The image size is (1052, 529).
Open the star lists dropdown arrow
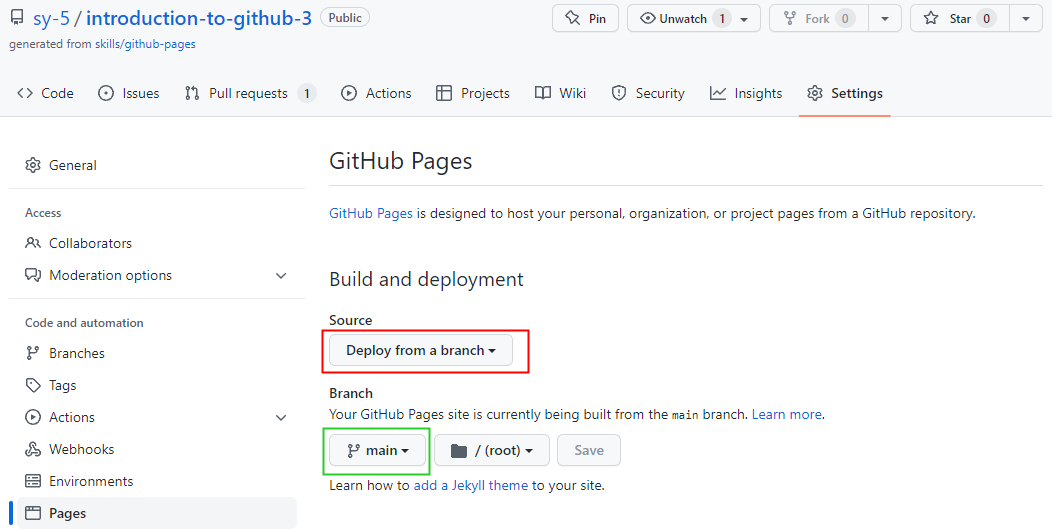[1026, 18]
